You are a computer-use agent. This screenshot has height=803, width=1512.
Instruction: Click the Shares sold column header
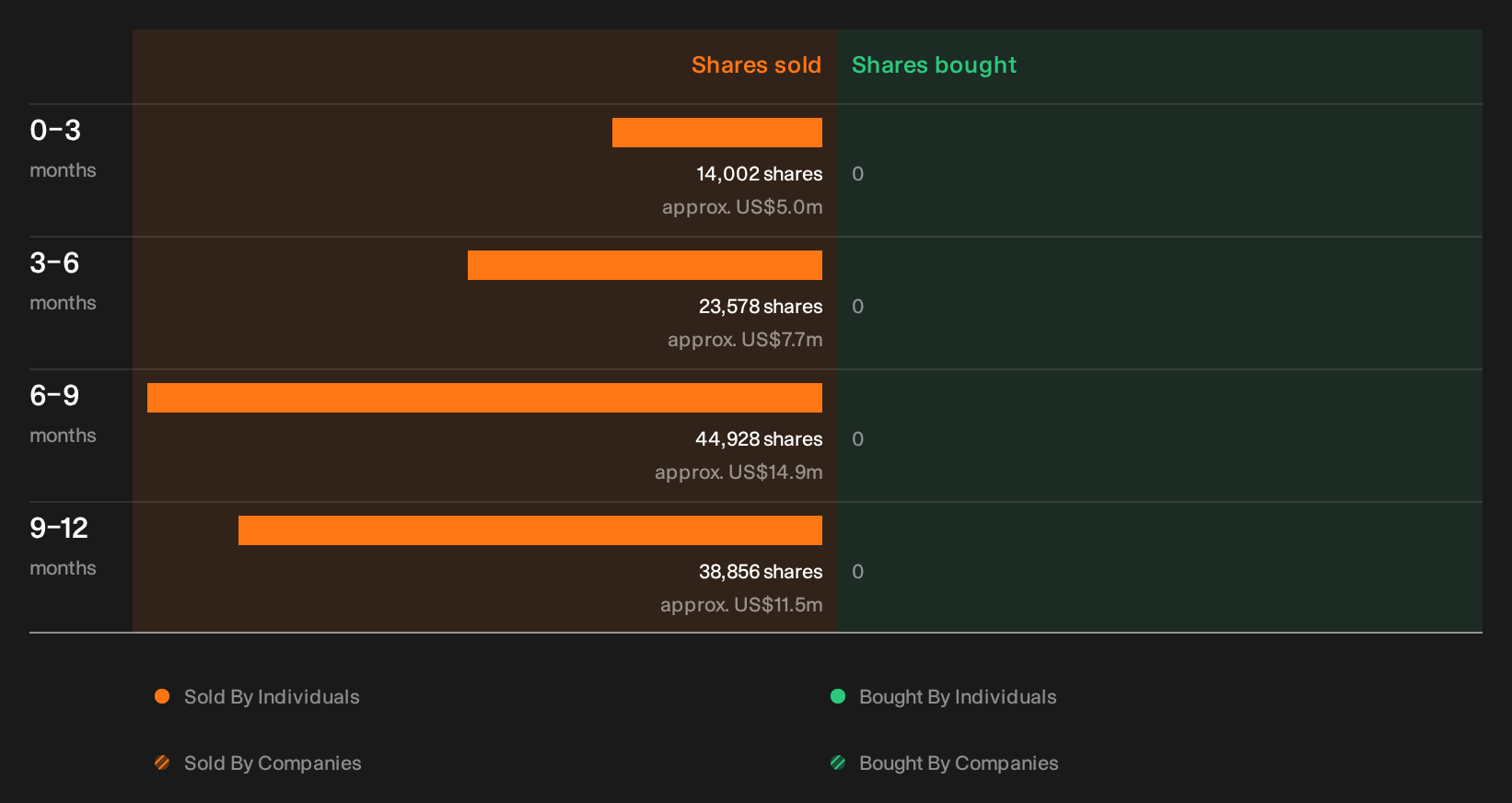click(756, 65)
